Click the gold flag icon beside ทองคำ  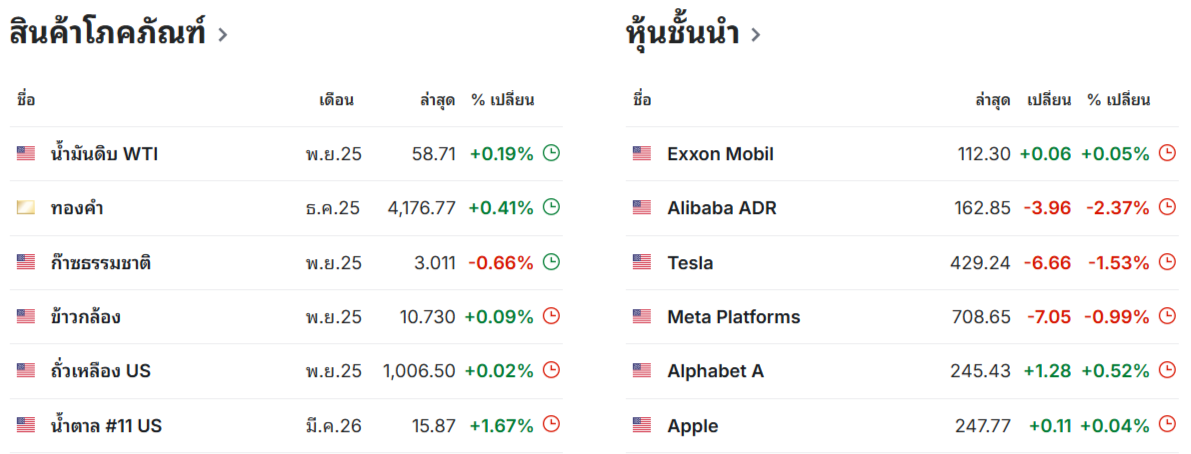tap(26, 208)
